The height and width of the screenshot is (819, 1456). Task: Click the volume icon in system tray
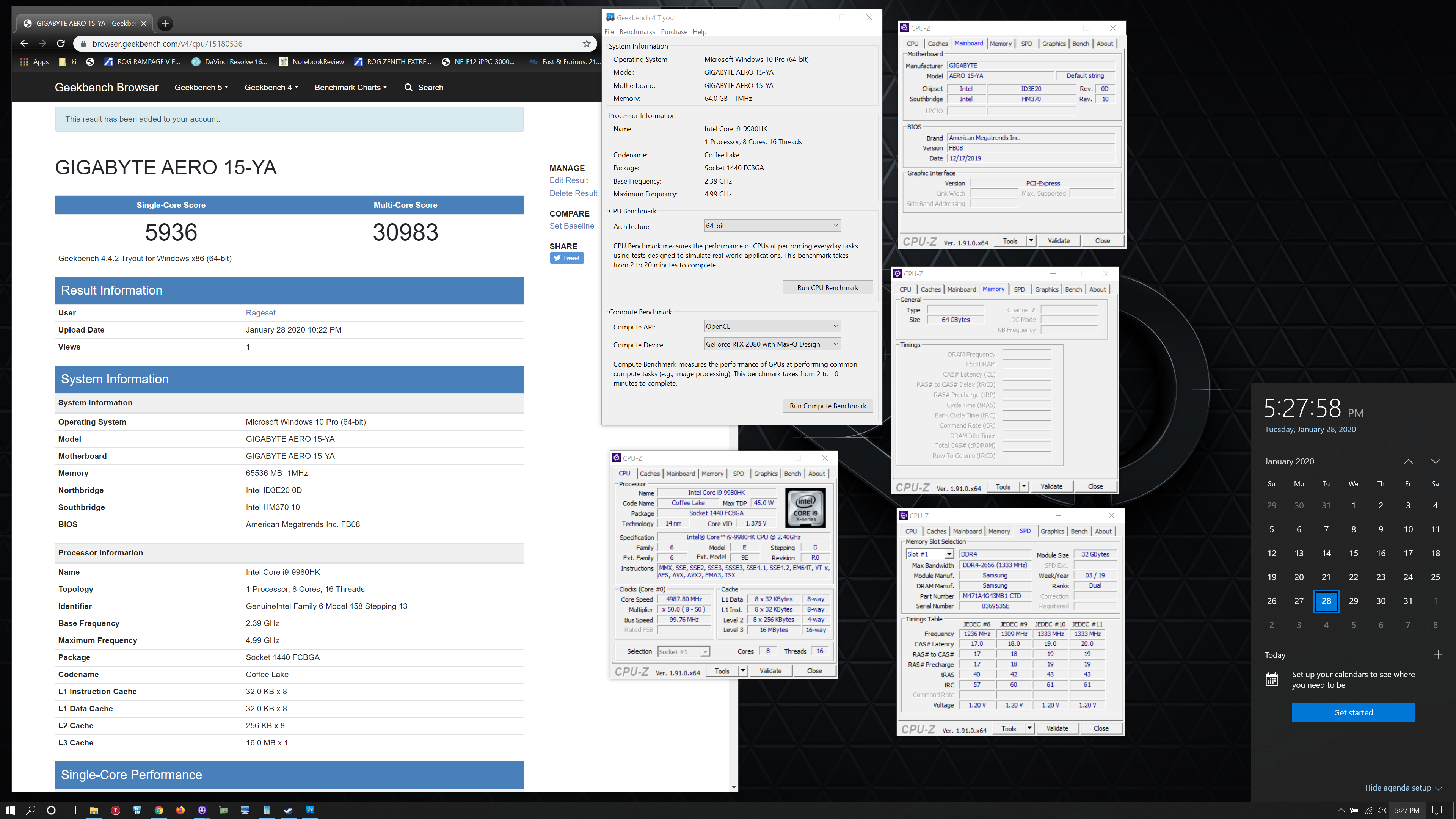tap(1382, 810)
